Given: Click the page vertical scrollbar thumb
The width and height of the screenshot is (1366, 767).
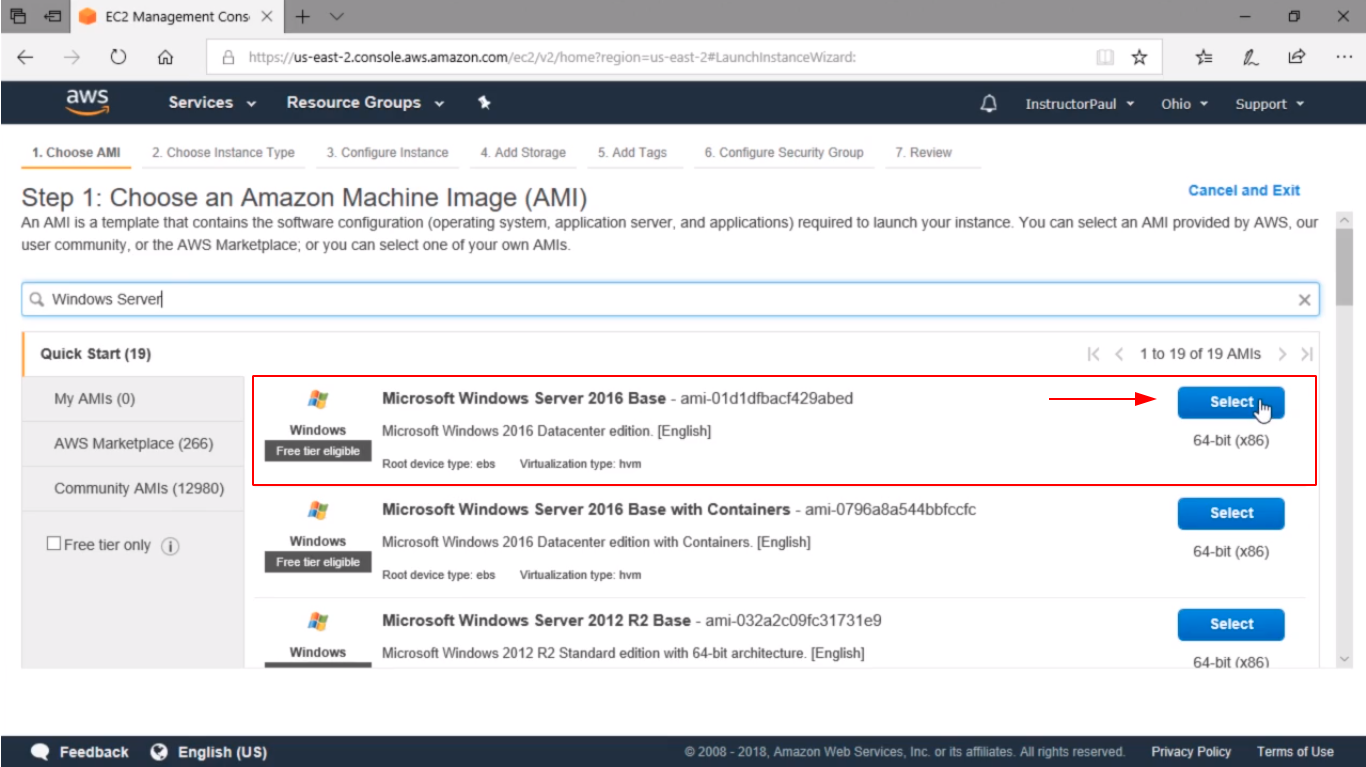Looking at the screenshot, I should coord(1344,268).
